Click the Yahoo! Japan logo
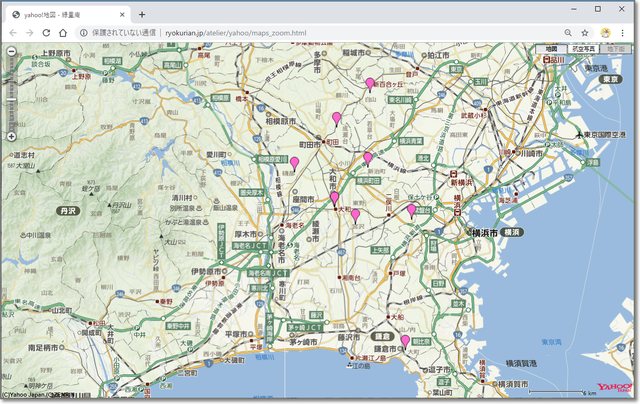Screen dimensions: 640x404 click(x=614, y=387)
